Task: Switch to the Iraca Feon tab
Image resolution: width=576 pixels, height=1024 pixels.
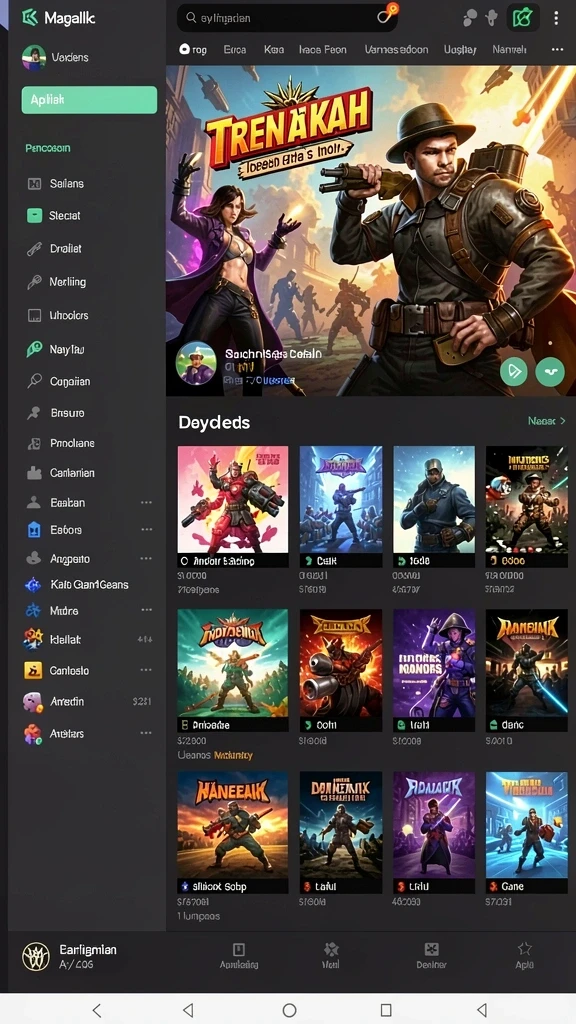Action: pyautogui.click(x=323, y=50)
